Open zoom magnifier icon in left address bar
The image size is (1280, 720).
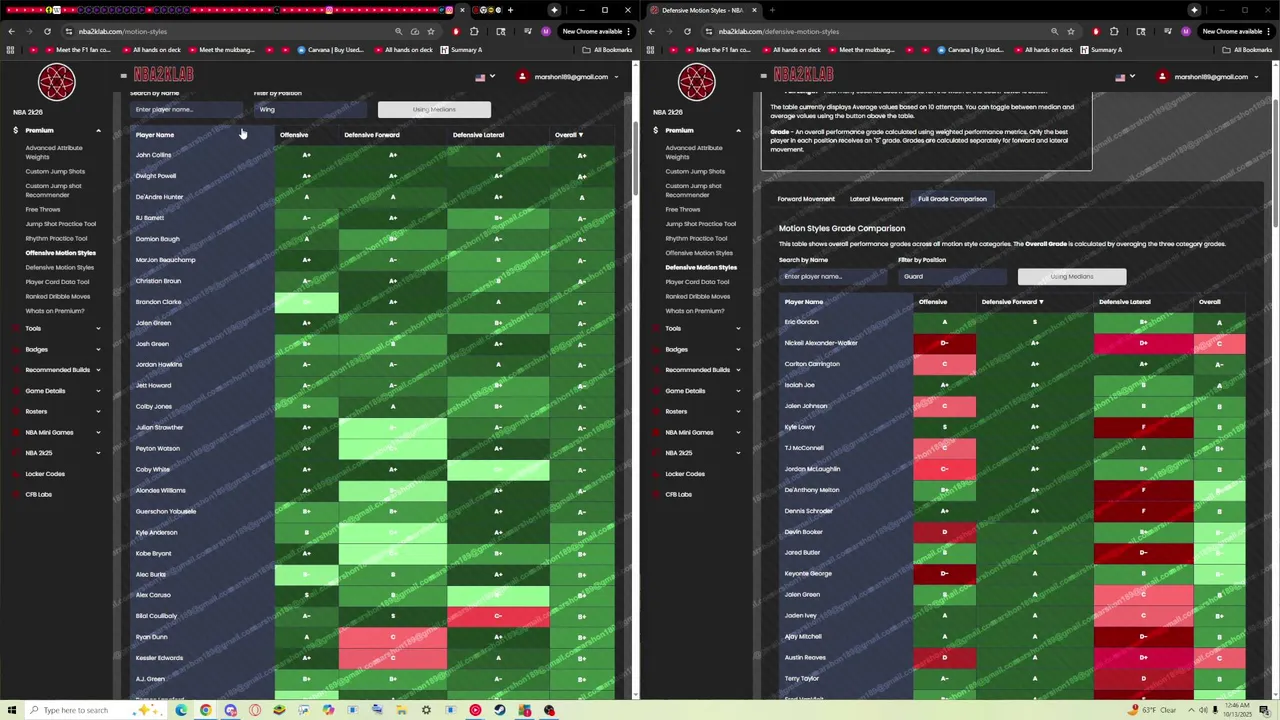click(x=398, y=31)
